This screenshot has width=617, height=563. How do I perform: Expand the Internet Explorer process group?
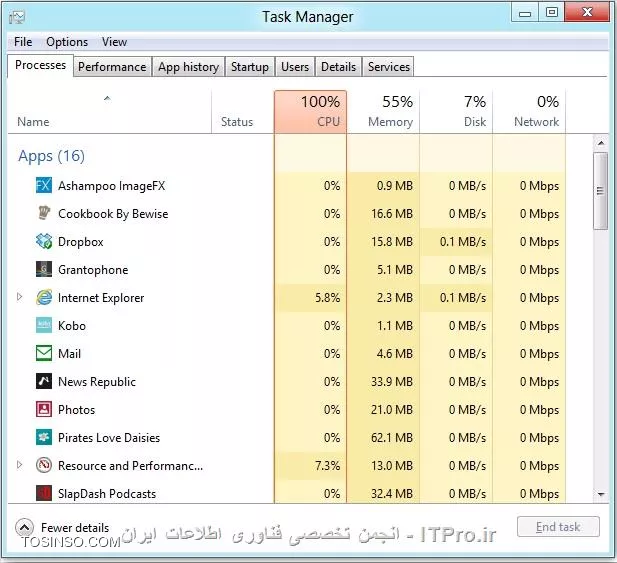20,297
